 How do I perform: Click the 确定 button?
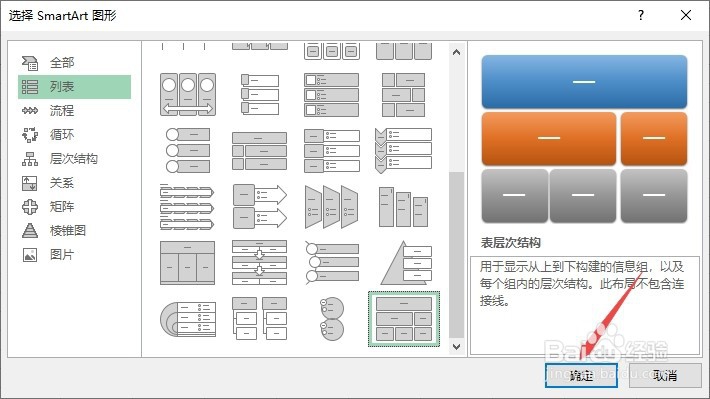click(x=581, y=375)
